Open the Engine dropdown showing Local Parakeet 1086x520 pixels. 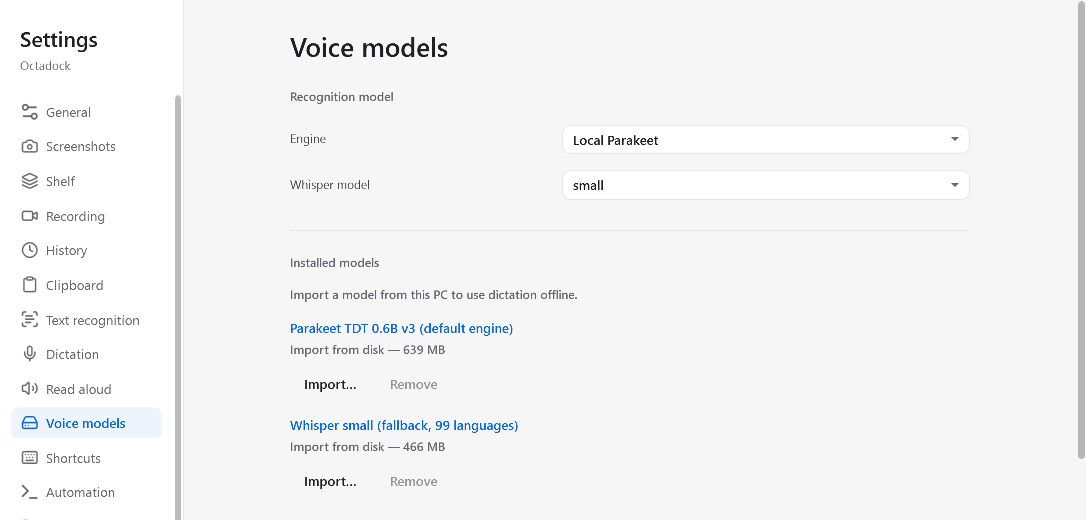click(x=765, y=140)
